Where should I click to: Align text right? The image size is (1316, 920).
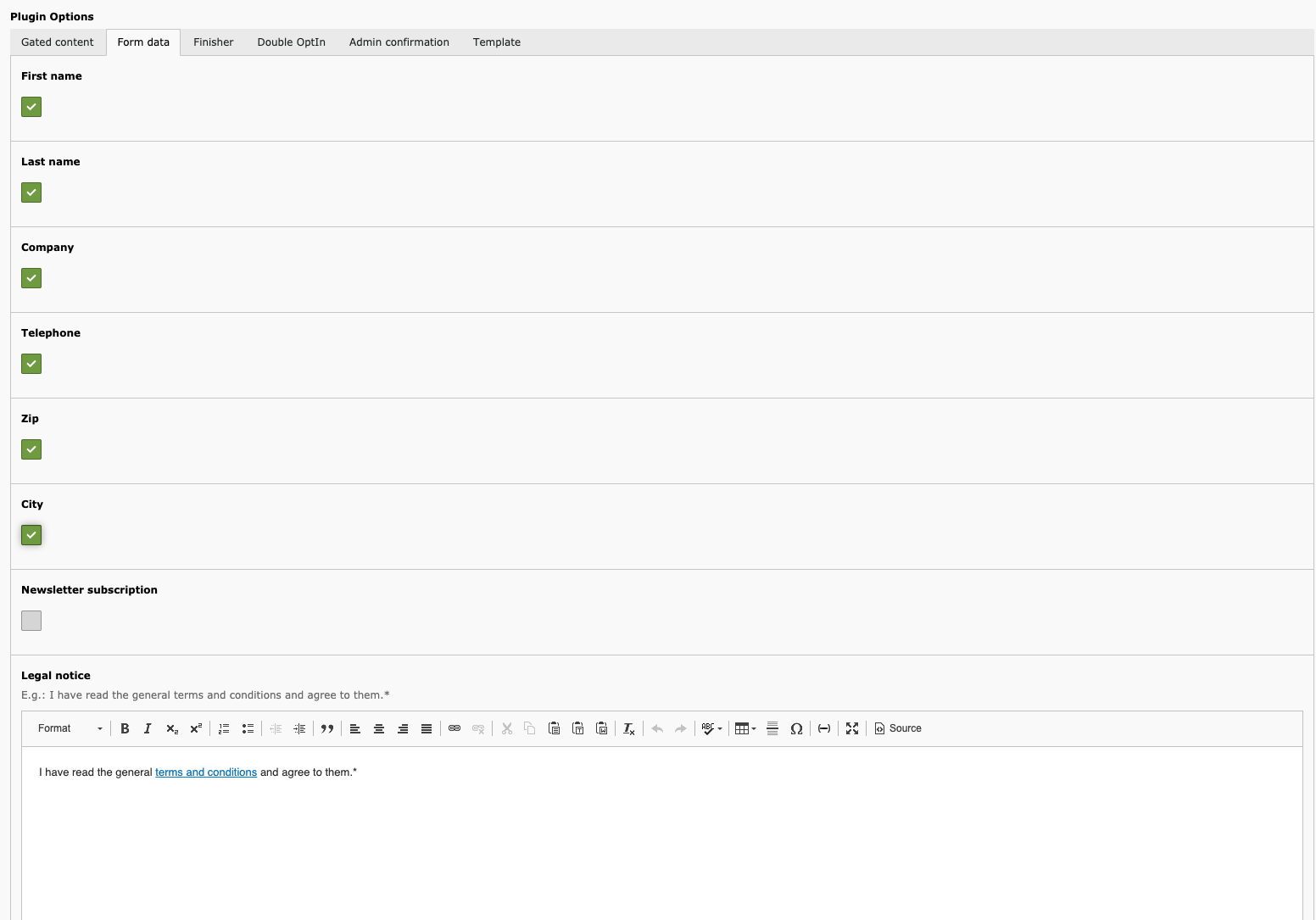click(x=403, y=728)
